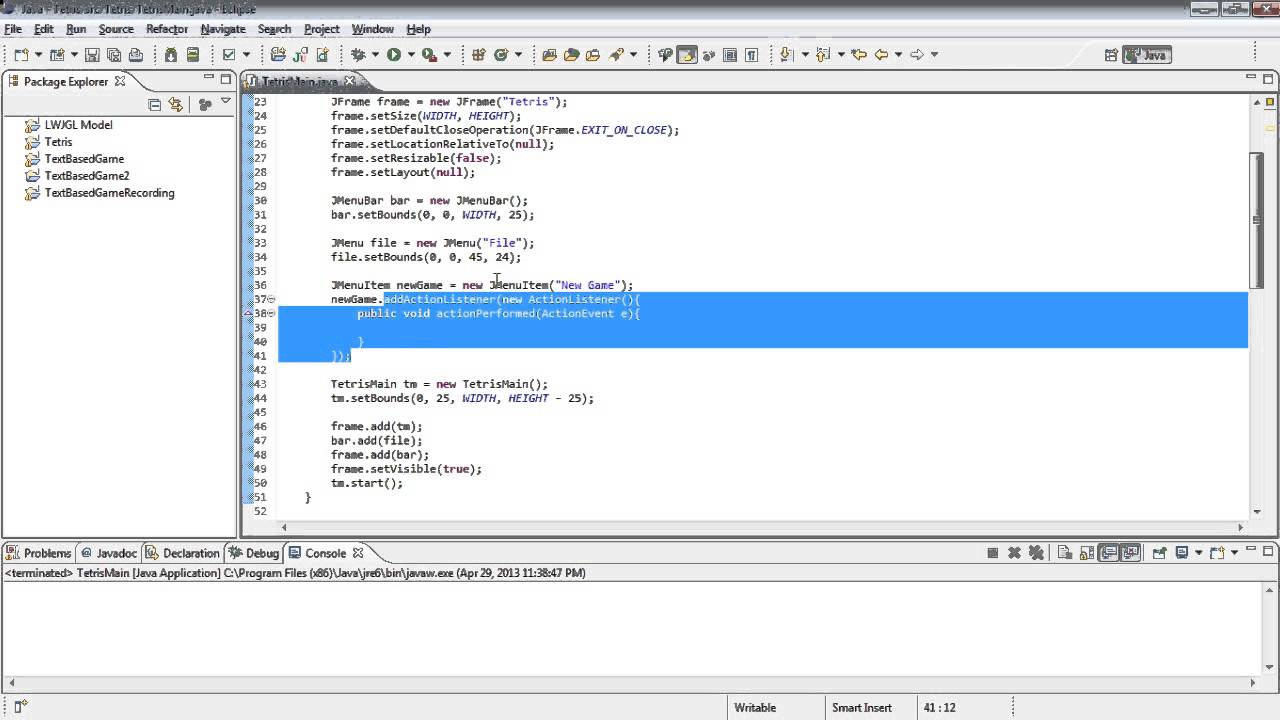Toggle Scroll Lock in Console toolbar

tap(1087, 552)
